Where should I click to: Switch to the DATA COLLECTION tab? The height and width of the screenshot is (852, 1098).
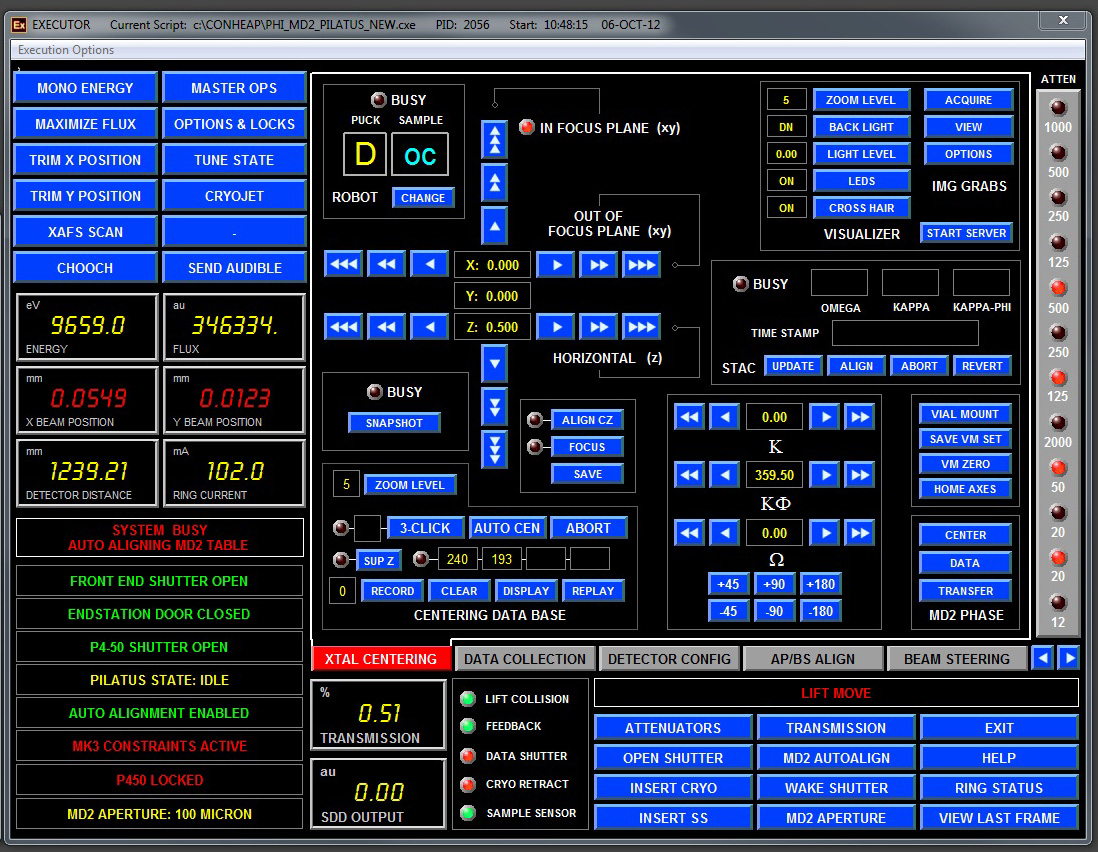coord(525,659)
